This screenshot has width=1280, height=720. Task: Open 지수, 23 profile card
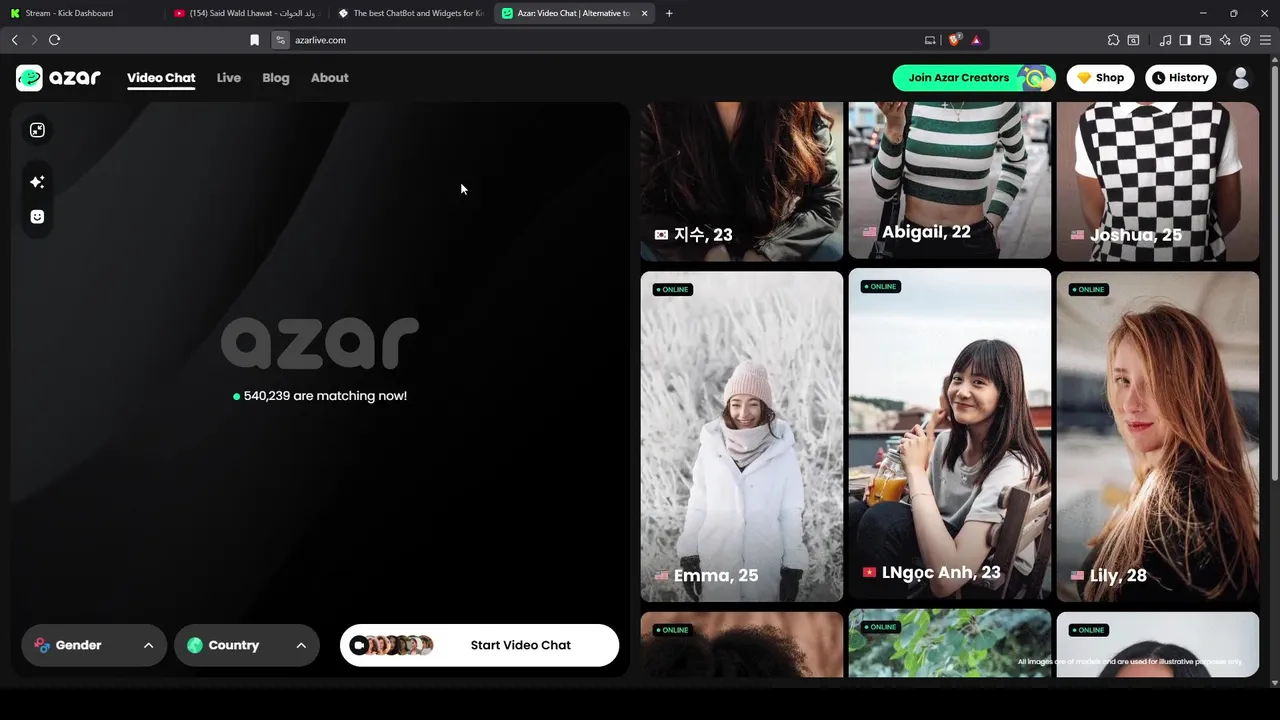(x=742, y=181)
